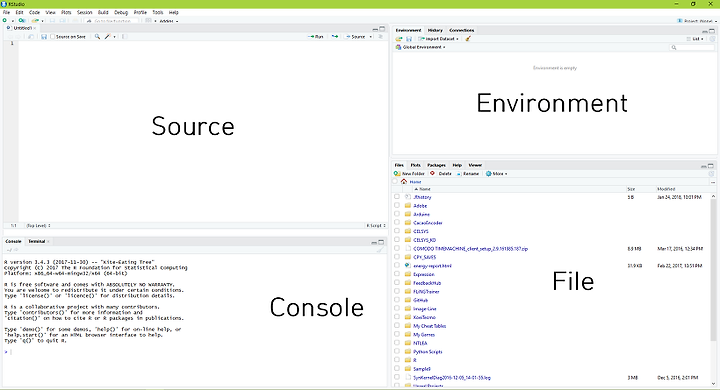720x390 pixels.
Task: Open the Global Environment dropdown
Action: click(x=421, y=47)
